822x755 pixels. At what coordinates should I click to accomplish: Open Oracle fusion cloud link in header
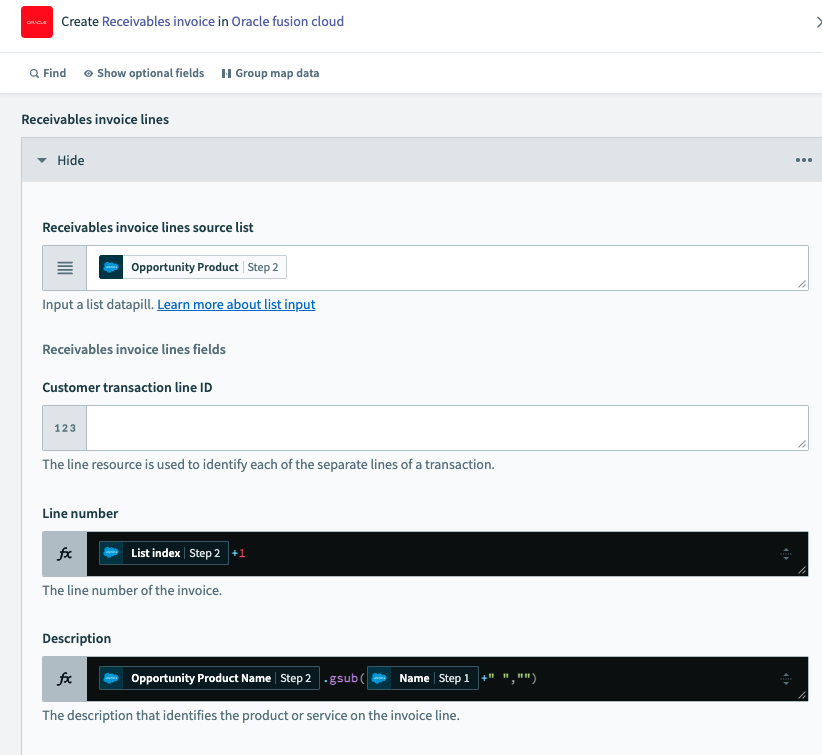(x=287, y=21)
